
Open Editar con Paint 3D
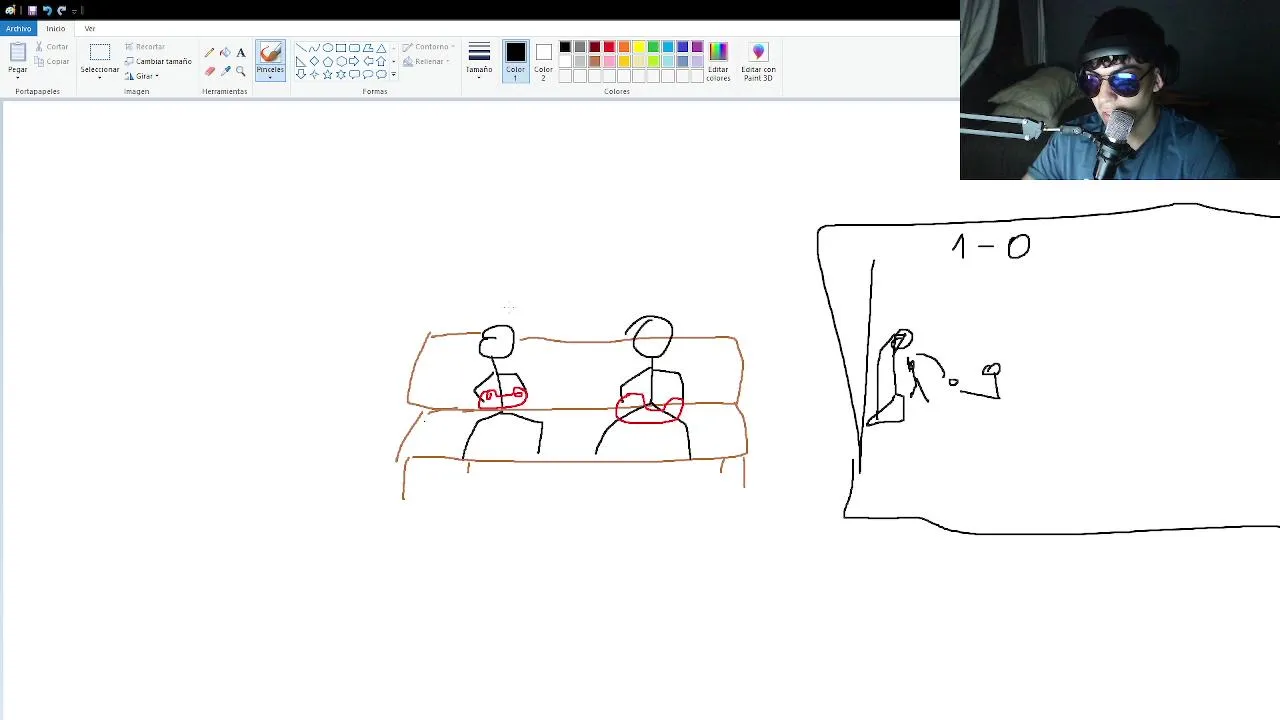(758, 63)
